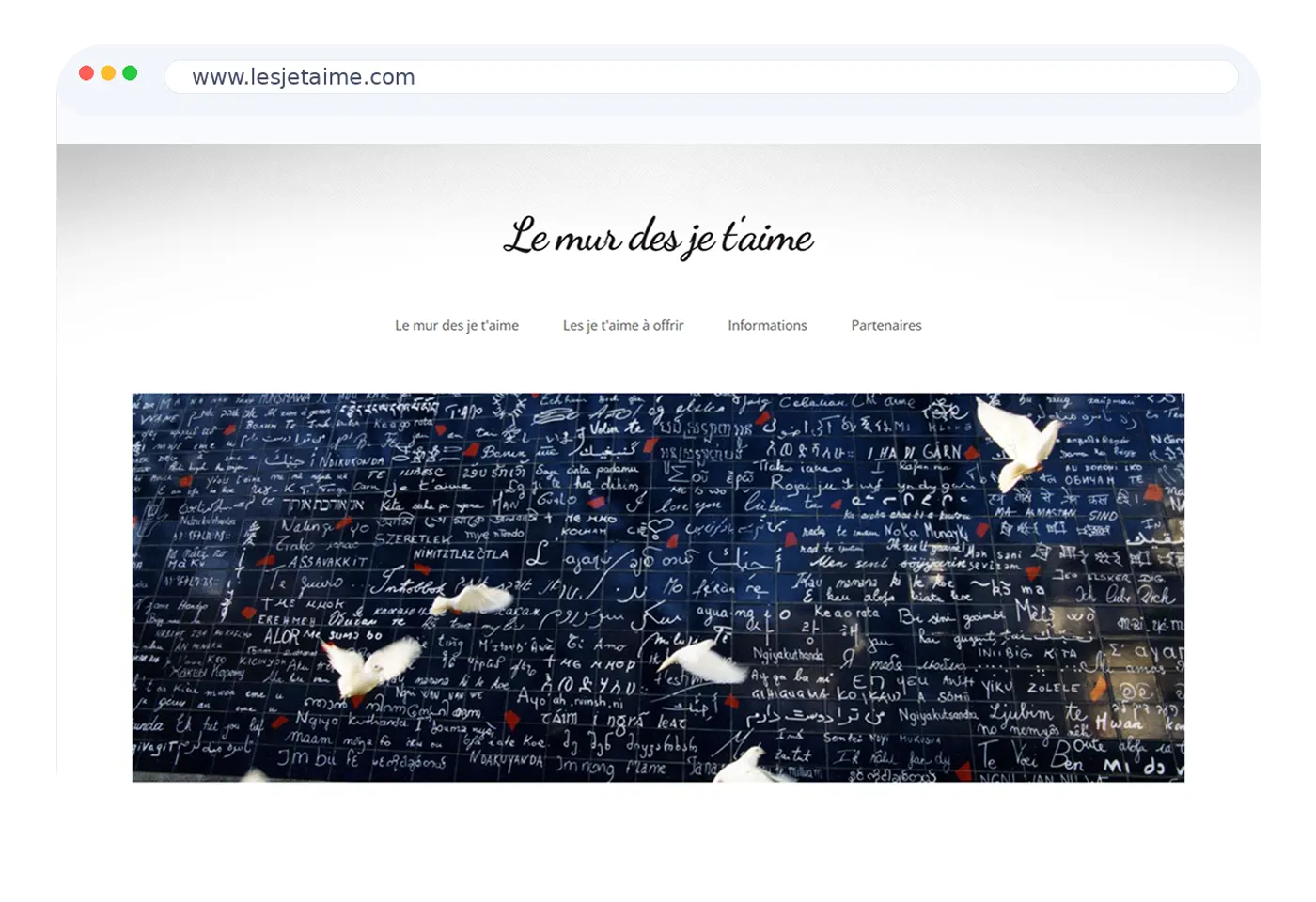
Task: Click the browser address bar
Action: [x=700, y=77]
